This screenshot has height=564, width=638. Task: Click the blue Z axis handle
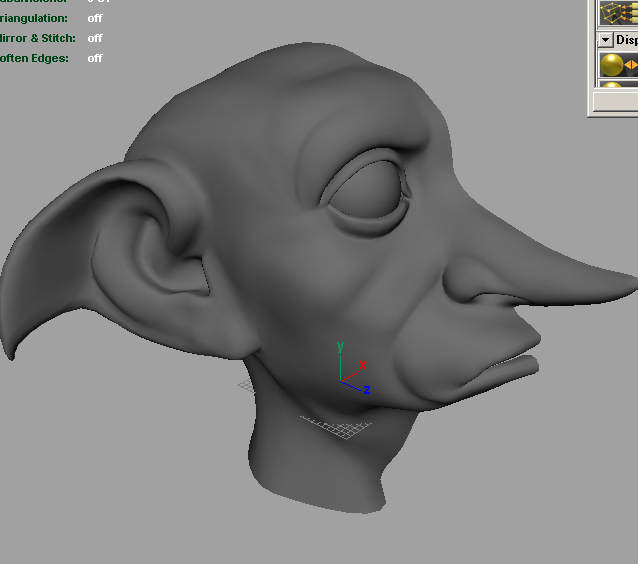pos(367,389)
